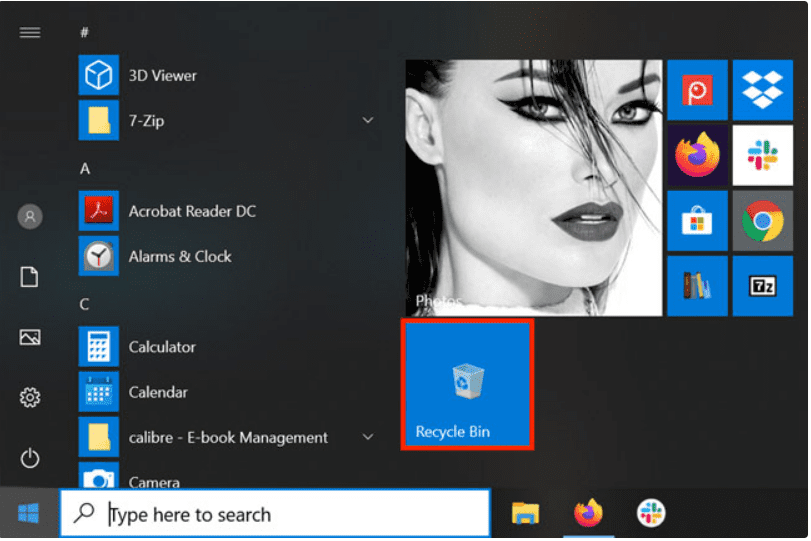Open the 7z File Manager tile
This screenshot has width=811, height=541.
pos(762,286)
